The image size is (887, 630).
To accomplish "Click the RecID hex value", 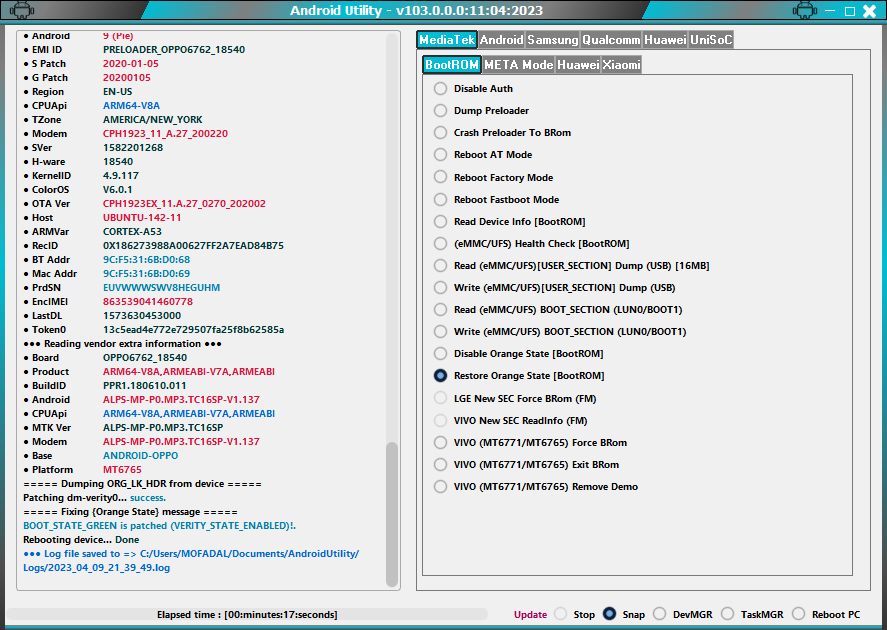I will click(193, 246).
